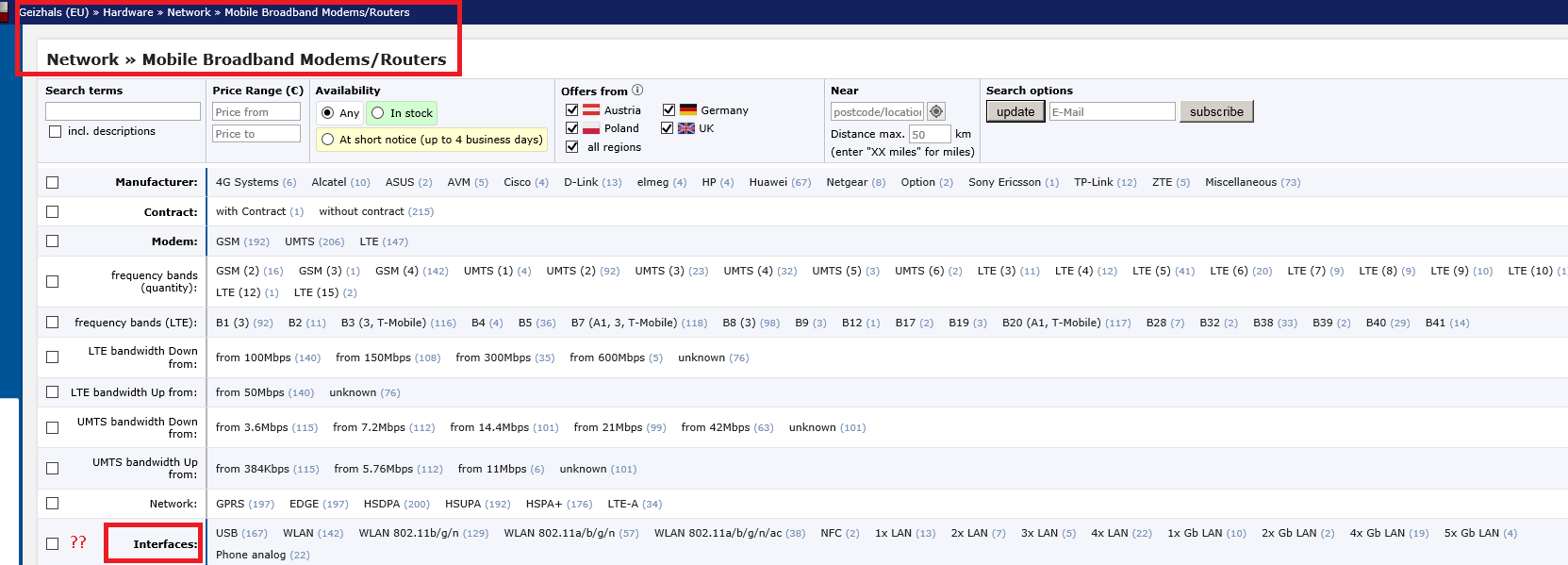Click the Poland flag icon

[591, 128]
